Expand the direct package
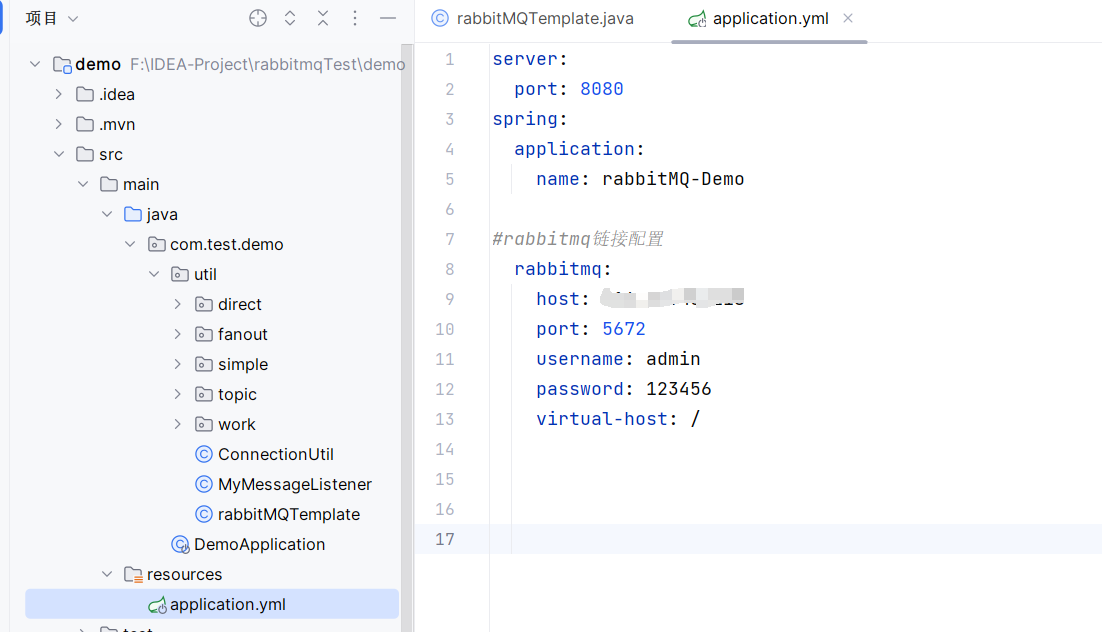This screenshot has height=632, width=1102. click(178, 304)
